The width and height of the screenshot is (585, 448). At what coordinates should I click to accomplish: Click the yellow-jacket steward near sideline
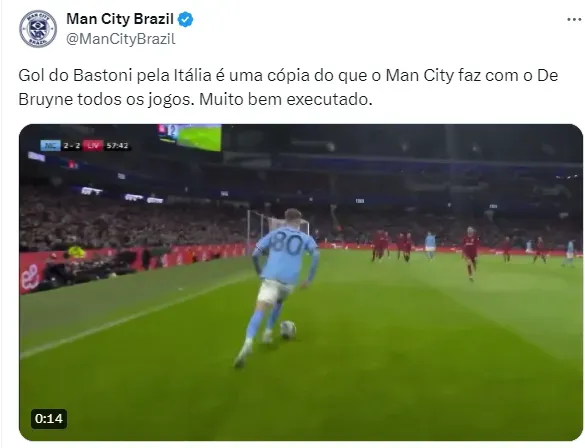(x=76, y=252)
